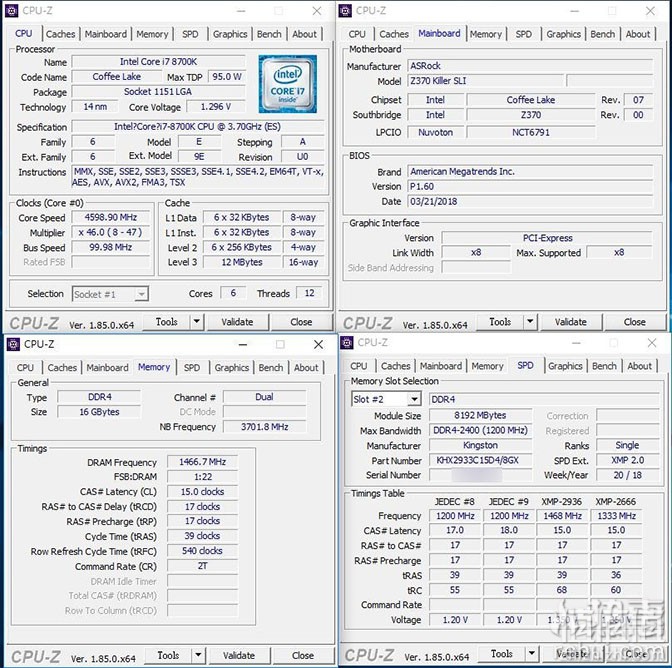672x668 pixels.
Task: Click CPU-Z app icon in top-left window title bar
Action: point(12,11)
